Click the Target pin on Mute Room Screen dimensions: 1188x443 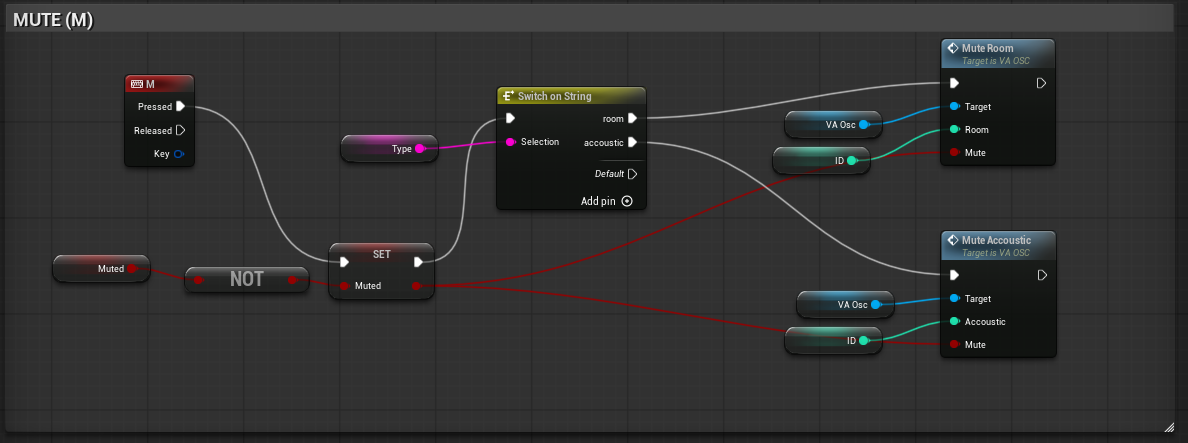click(x=955, y=107)
